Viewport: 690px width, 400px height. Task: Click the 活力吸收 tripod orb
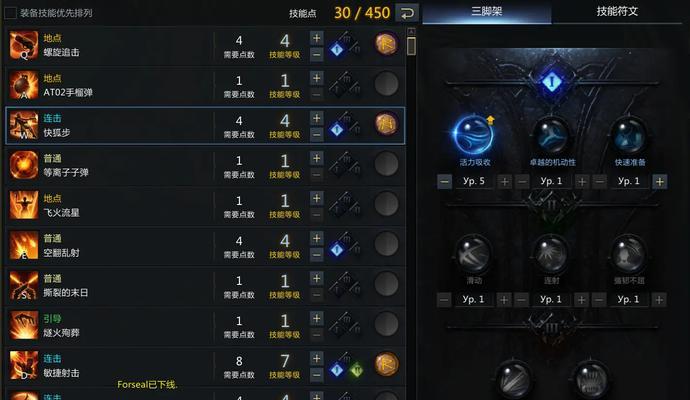(x=473, y=135)
